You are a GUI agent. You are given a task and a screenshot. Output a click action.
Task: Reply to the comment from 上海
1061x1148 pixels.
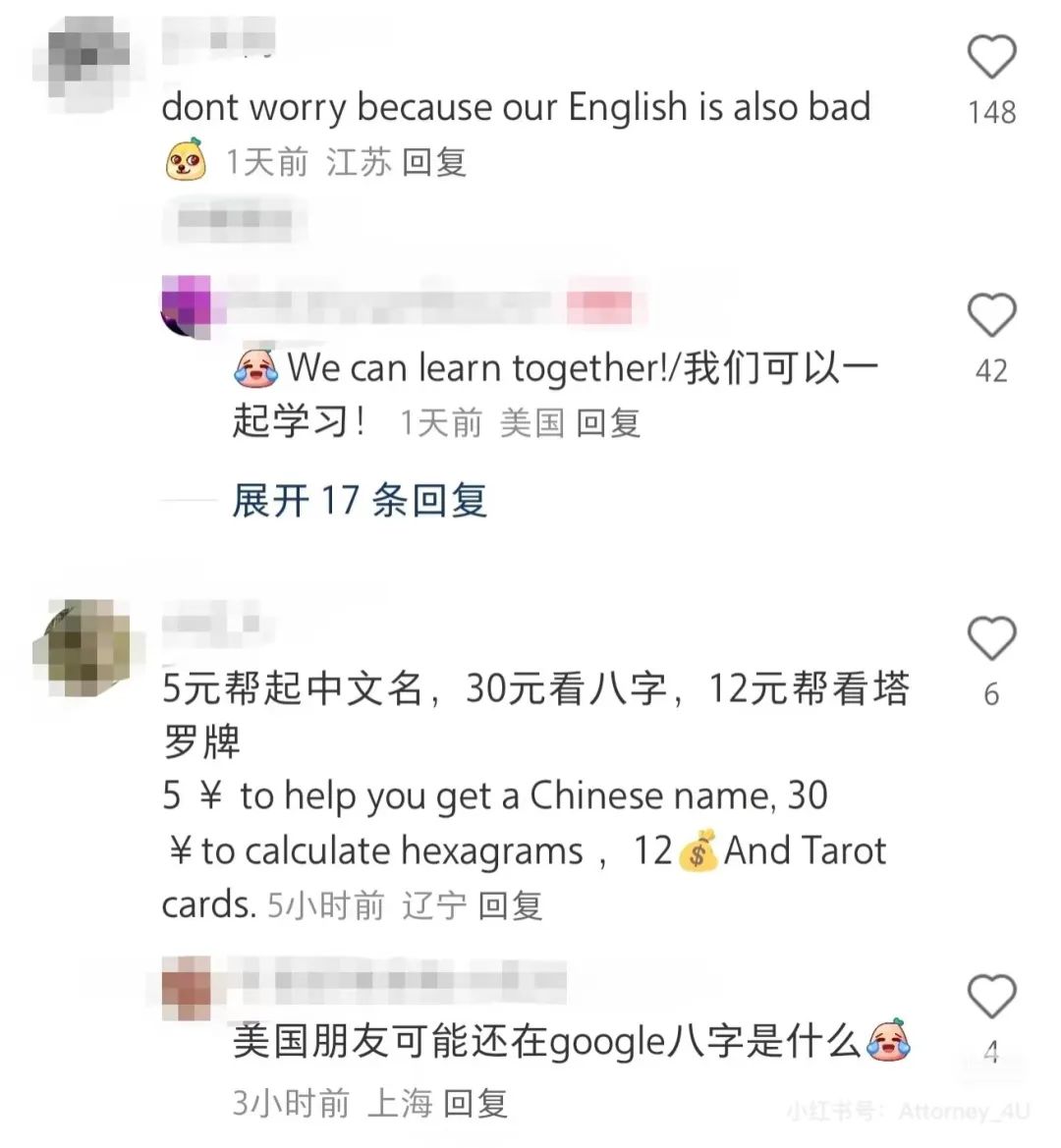pyautogui.click(x=475, y=1103)
